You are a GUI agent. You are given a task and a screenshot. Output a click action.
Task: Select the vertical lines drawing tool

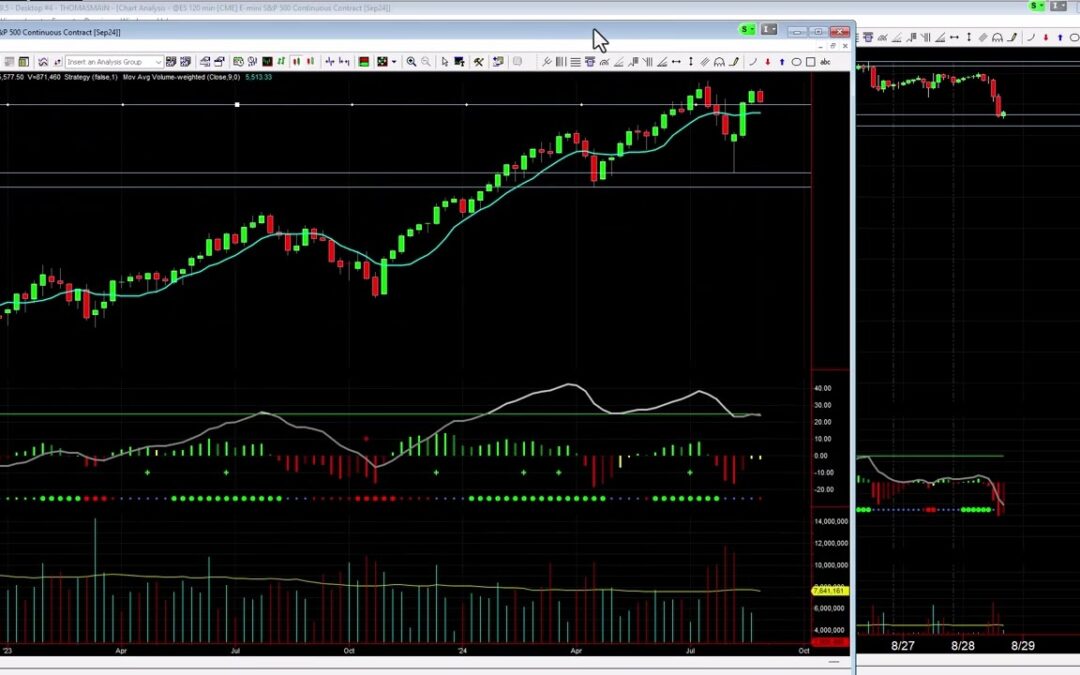click(x=561, y=62)
